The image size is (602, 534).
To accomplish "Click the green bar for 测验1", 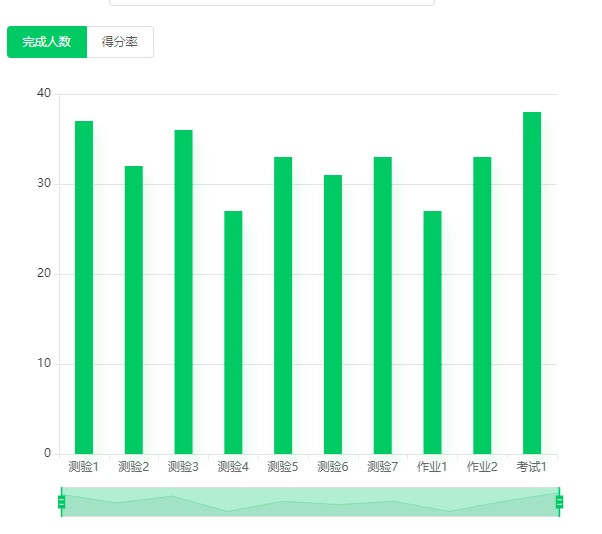I will [x=84, y=287].
